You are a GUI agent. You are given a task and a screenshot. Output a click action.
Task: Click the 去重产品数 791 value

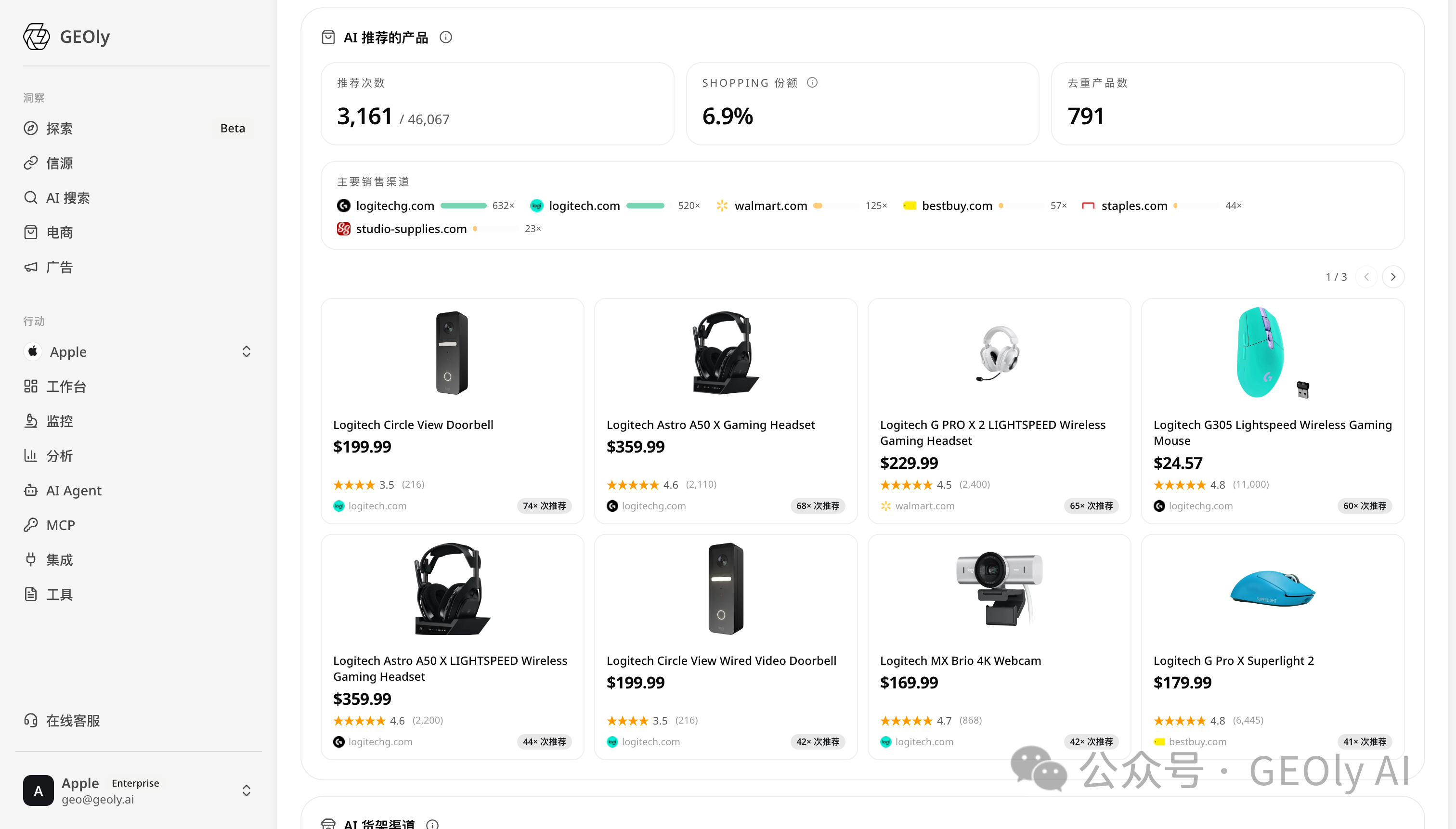[1086, 116]
